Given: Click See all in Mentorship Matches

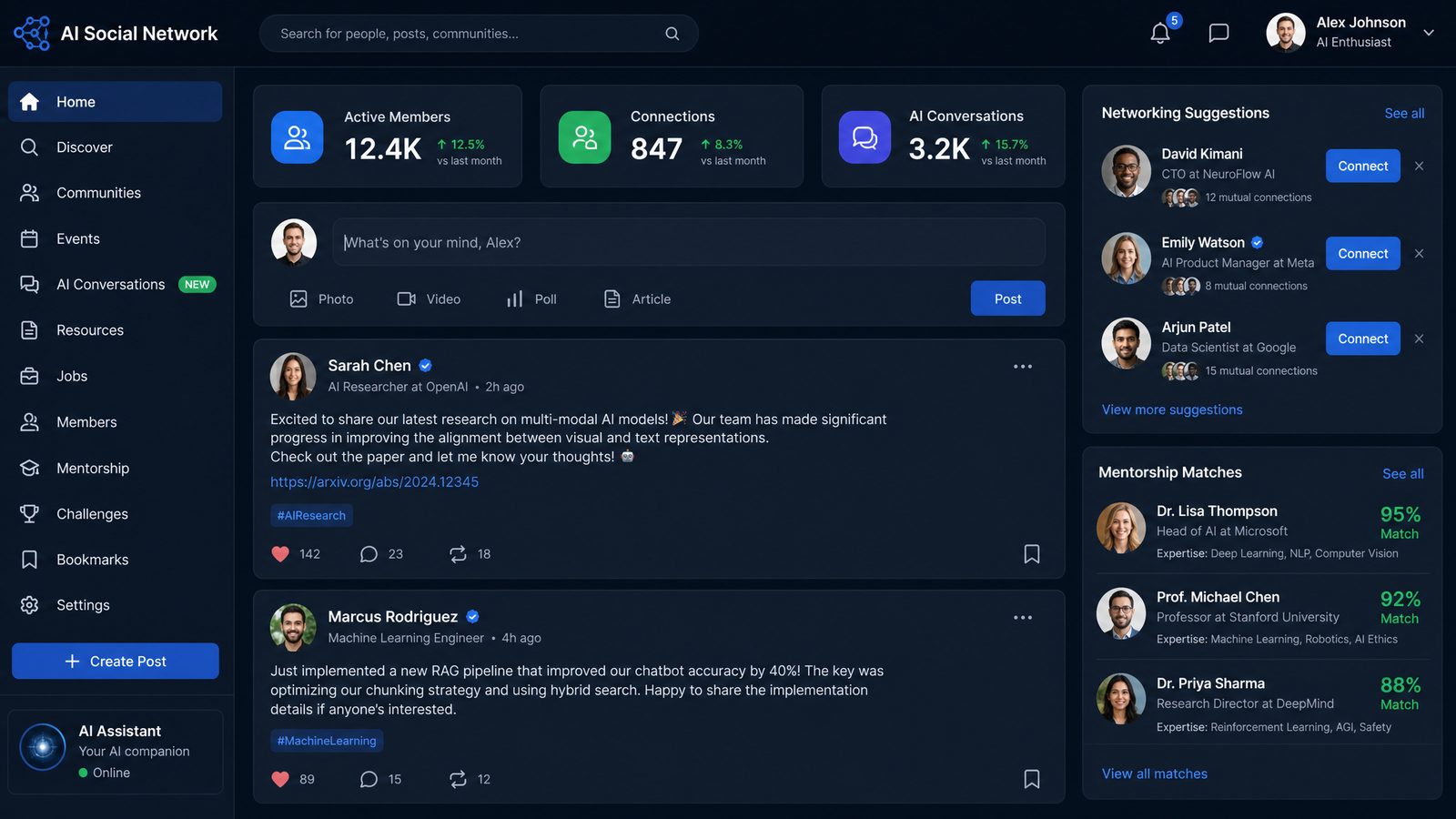Looking at the screenshot, I should pos(1402,474).
